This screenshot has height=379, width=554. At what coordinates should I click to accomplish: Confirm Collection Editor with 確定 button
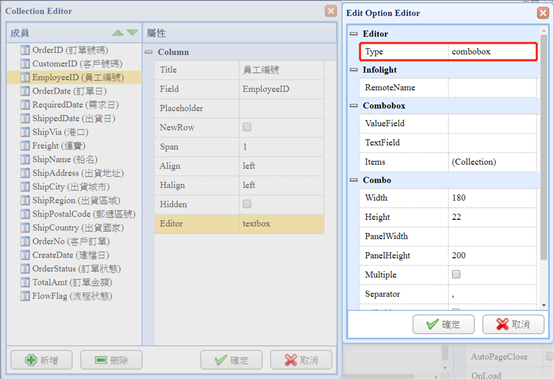click(231, 360)
